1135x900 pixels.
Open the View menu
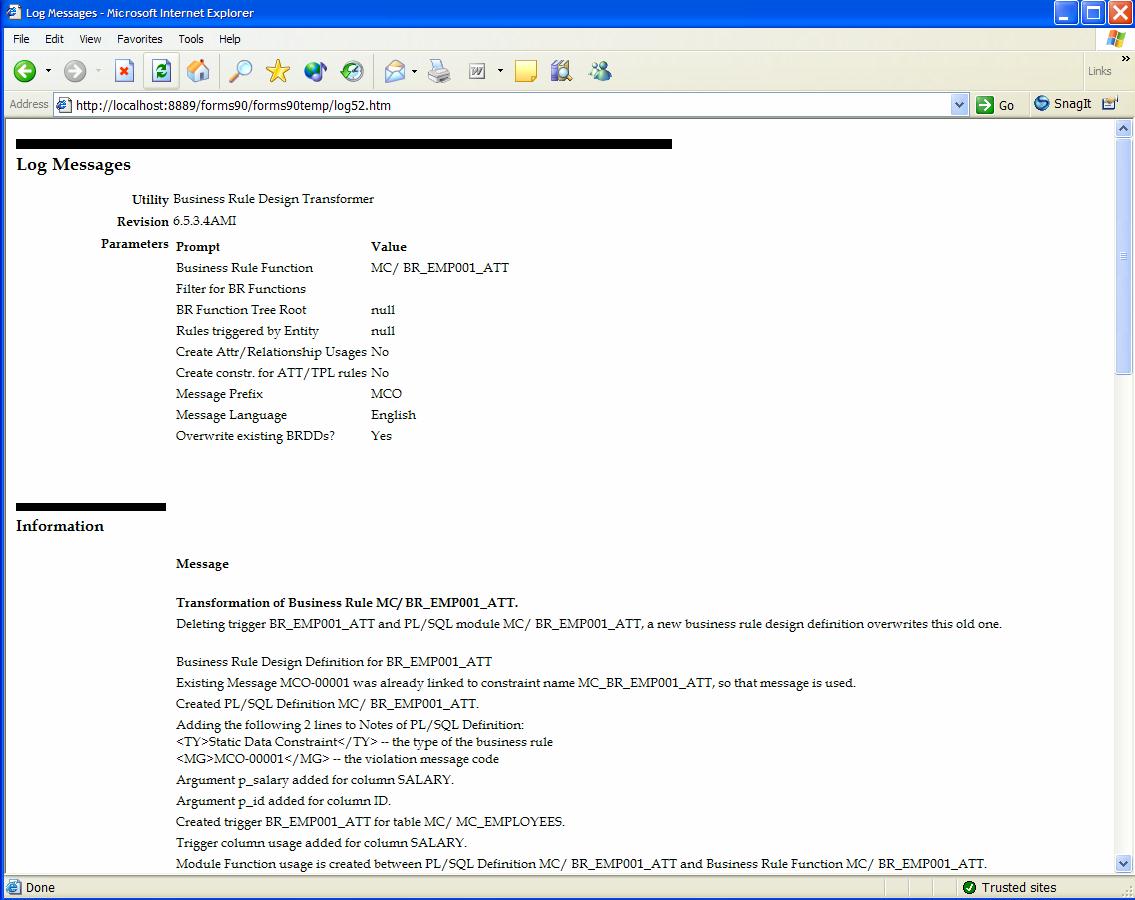pyautogui.click(x=90, y=39)
